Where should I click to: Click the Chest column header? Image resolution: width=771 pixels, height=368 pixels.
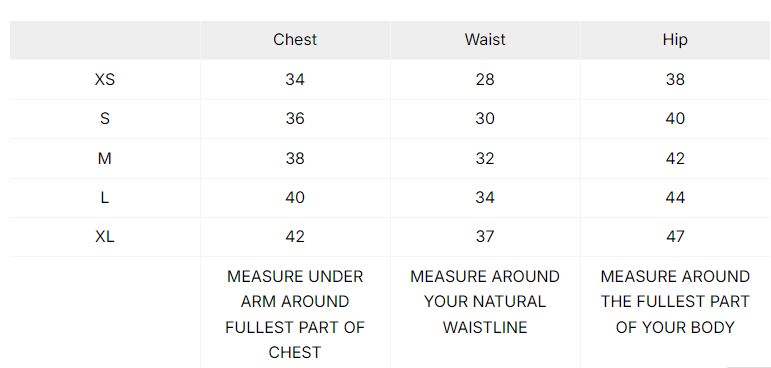point(295,39)
